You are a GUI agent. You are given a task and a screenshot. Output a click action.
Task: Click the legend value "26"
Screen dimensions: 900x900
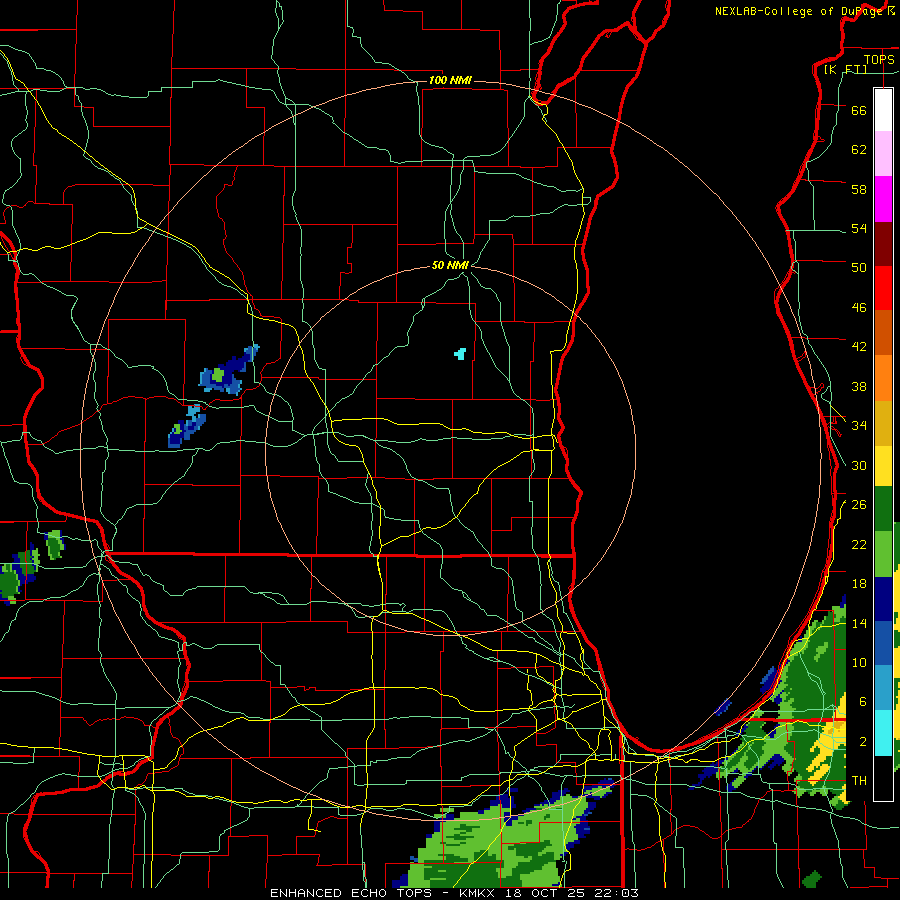pyautogui.click(x=859, y=505)
